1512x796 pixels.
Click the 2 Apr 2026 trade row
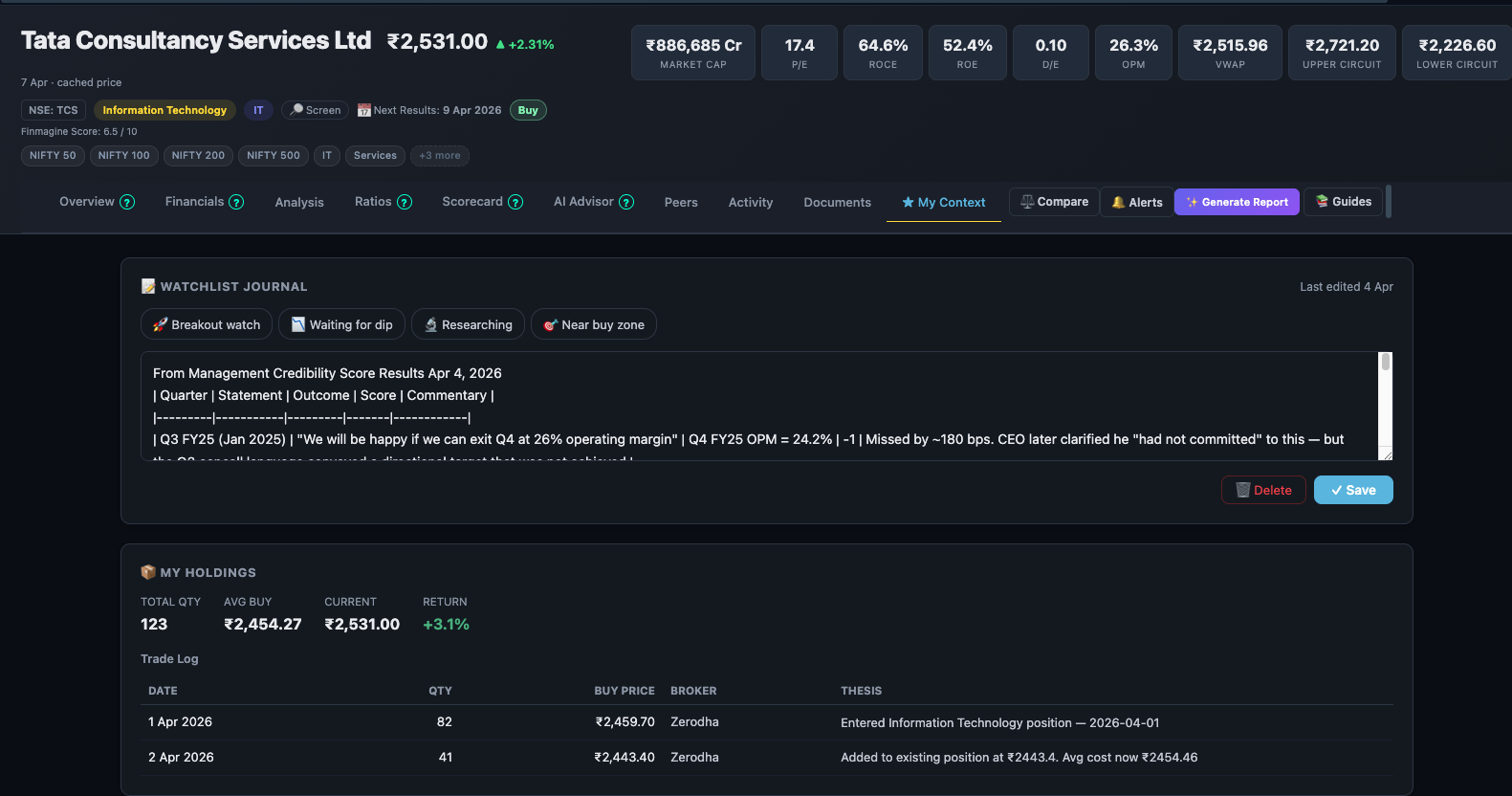pos(767,757)
